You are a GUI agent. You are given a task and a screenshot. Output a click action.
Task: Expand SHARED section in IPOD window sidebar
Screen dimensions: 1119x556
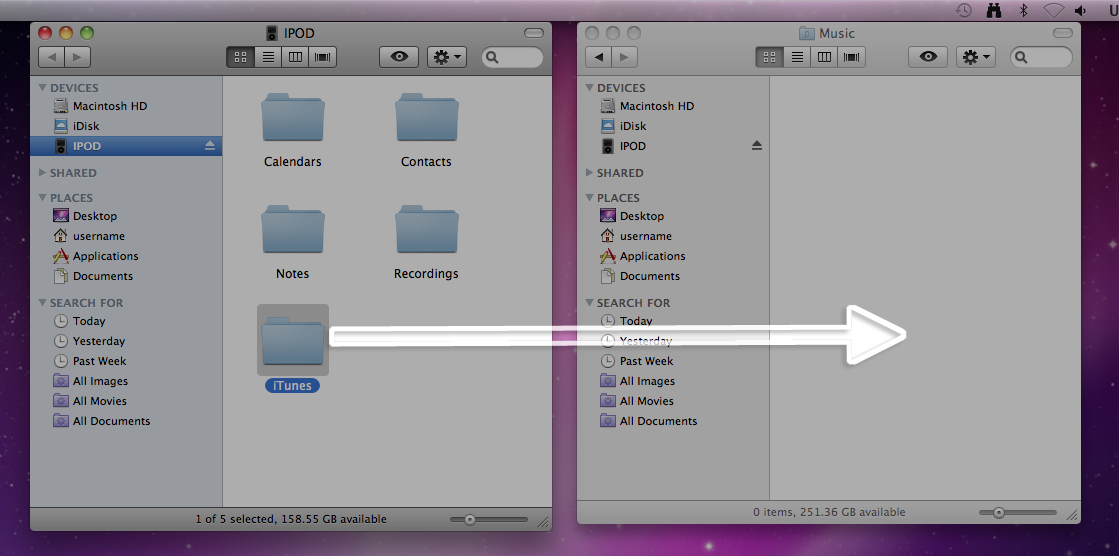click(x=43, y=173)
